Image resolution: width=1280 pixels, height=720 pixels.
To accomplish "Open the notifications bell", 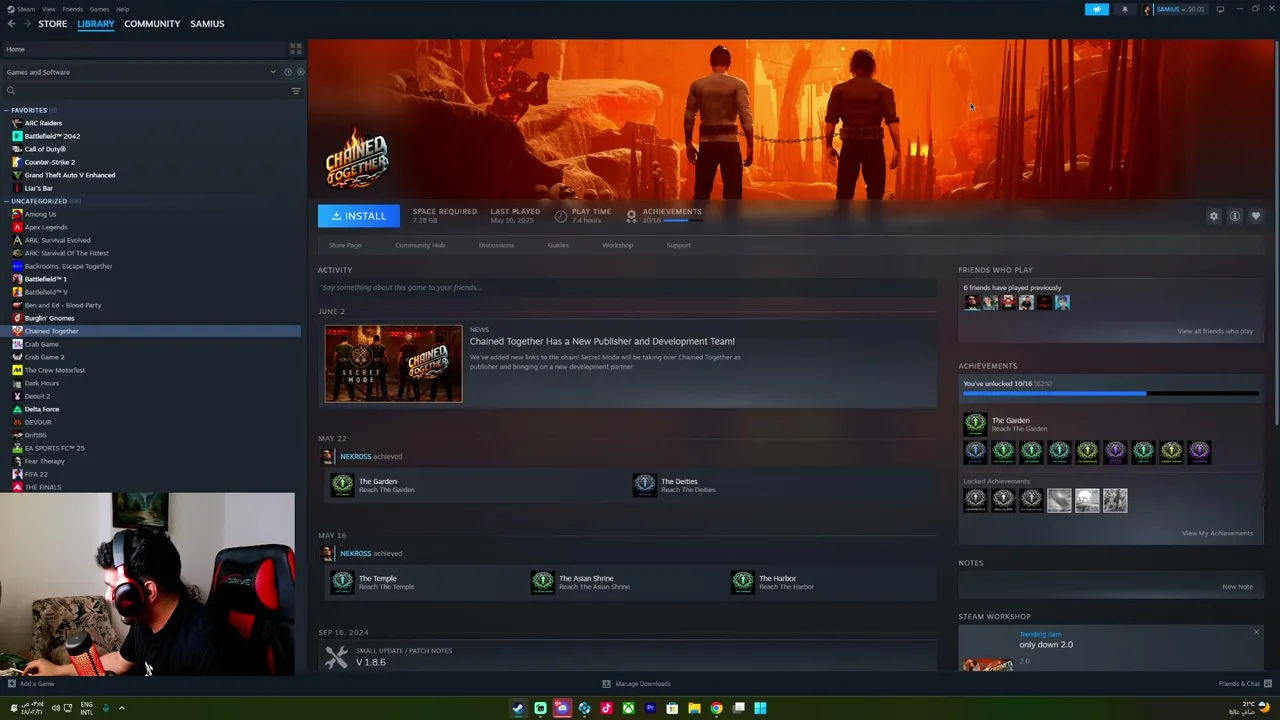I will click(1124, 9).
